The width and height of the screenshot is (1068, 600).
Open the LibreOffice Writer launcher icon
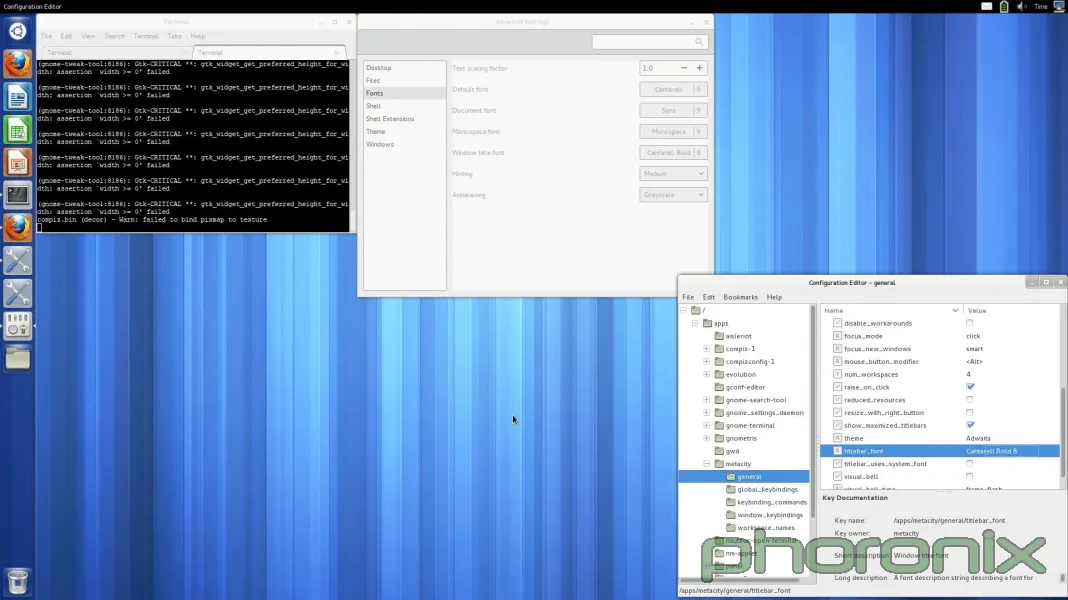pos(17,96)
